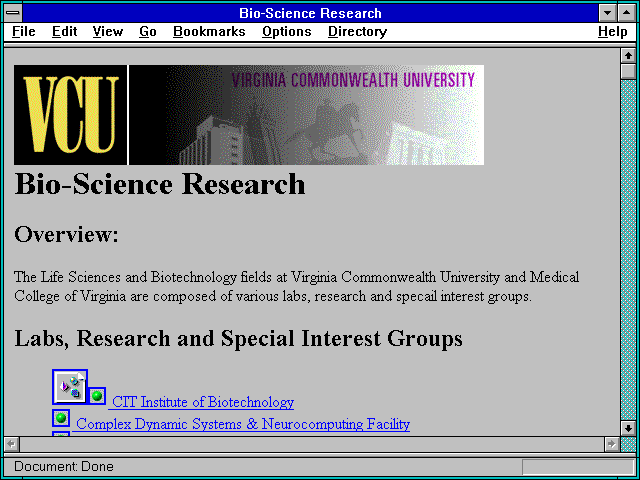Open the Help menu
The height and width of the screenshot is (480, 640).
(x=613, y=31)
